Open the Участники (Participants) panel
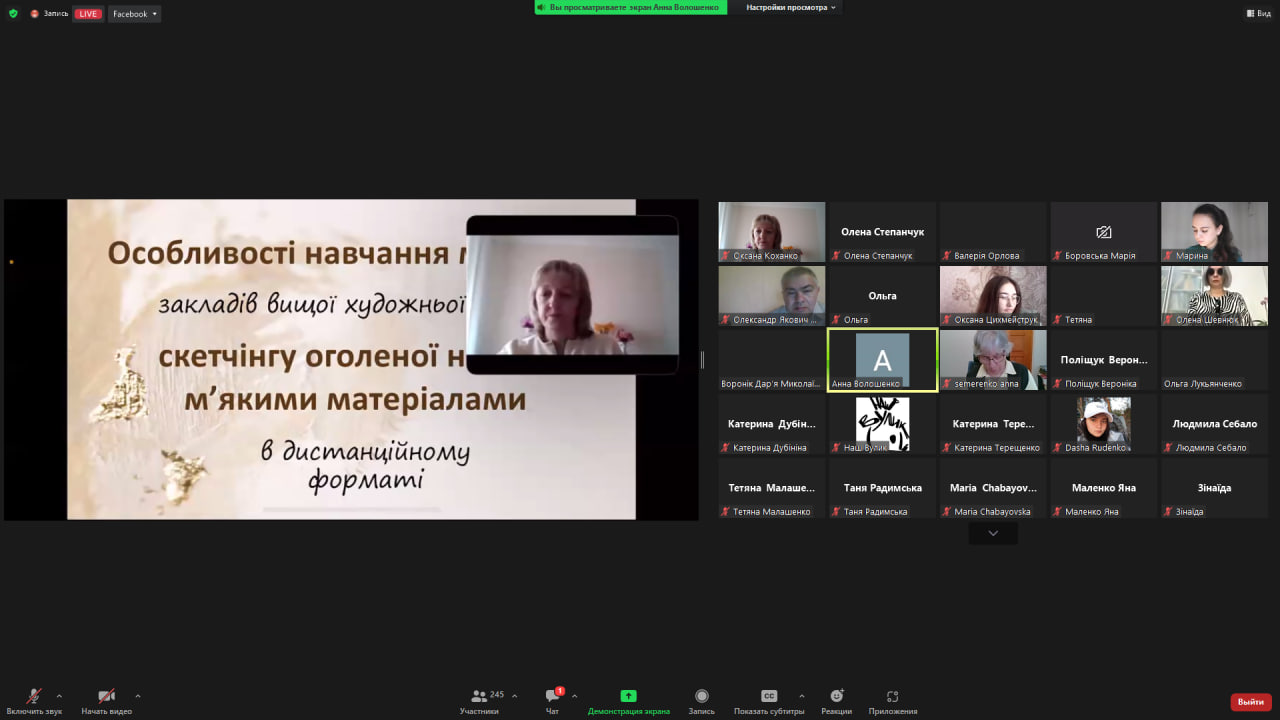1280x720 pixels. [x=479, y=697]
